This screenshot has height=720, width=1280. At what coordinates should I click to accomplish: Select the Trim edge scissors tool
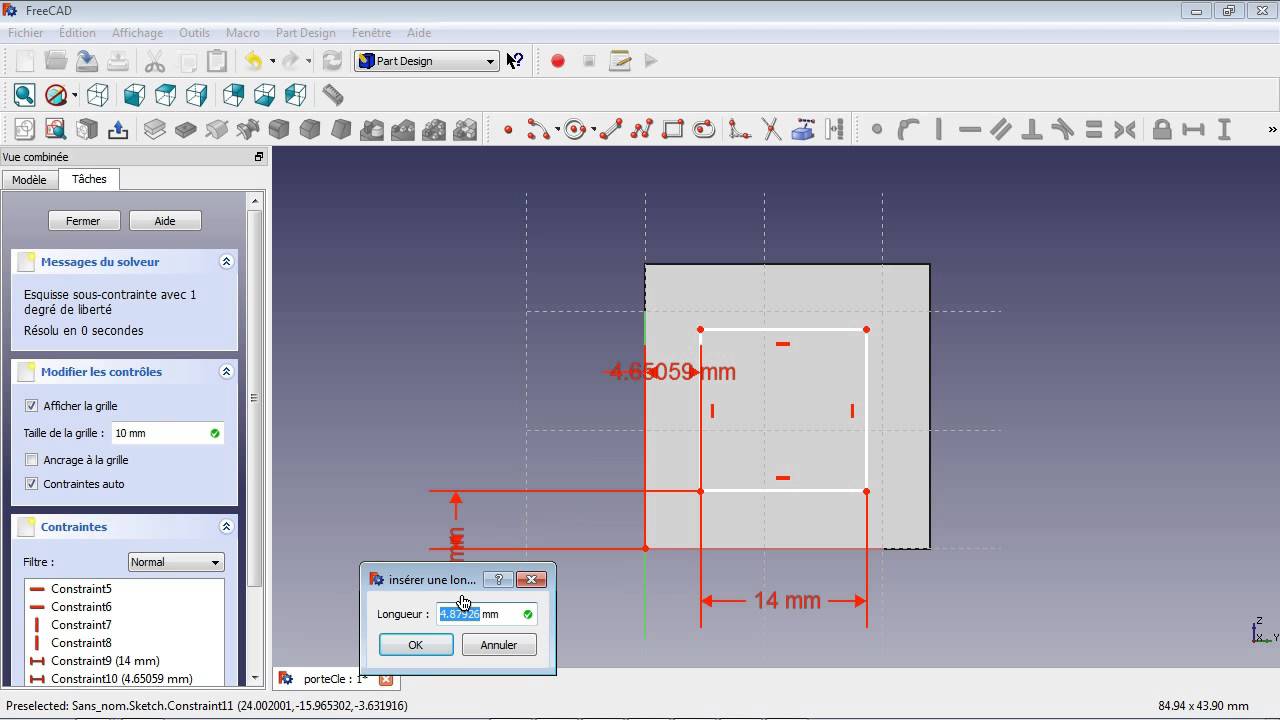[x=771, y=129]
